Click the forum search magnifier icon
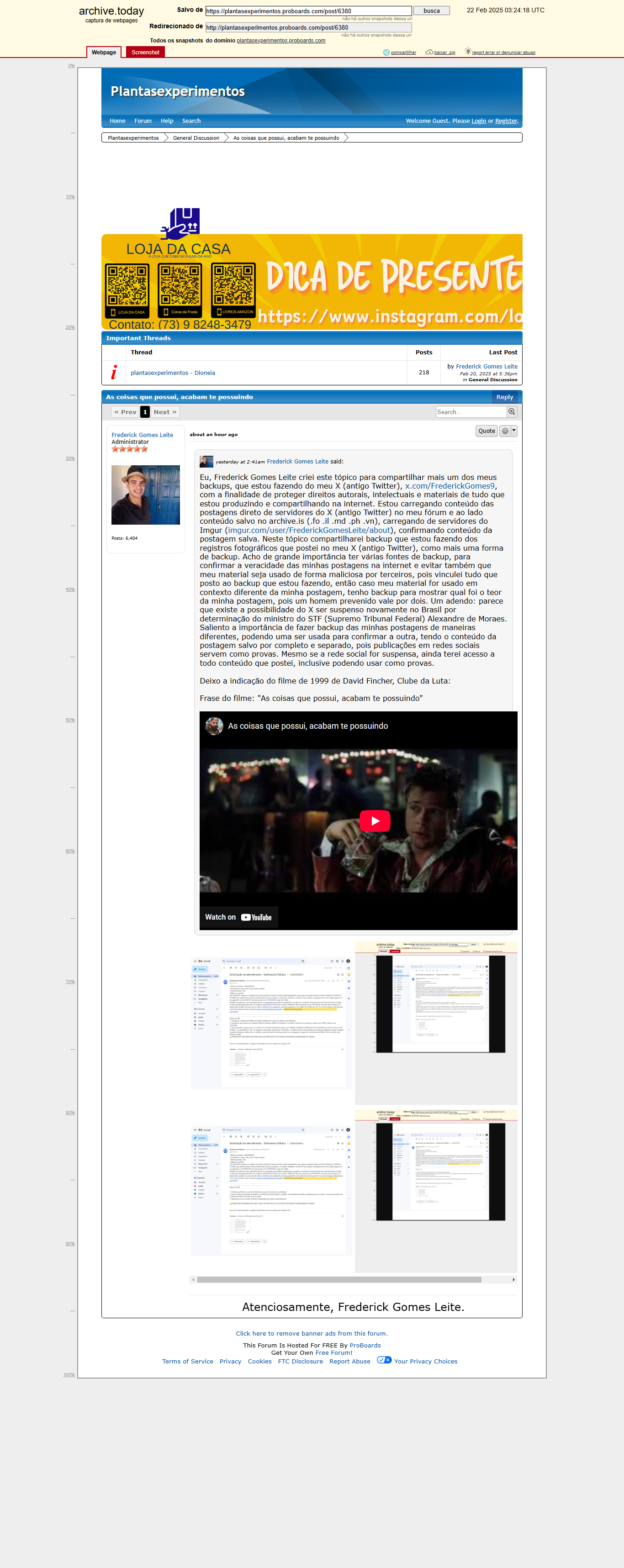The width and height of the screenshot is (624, 1568). (512, 412)
